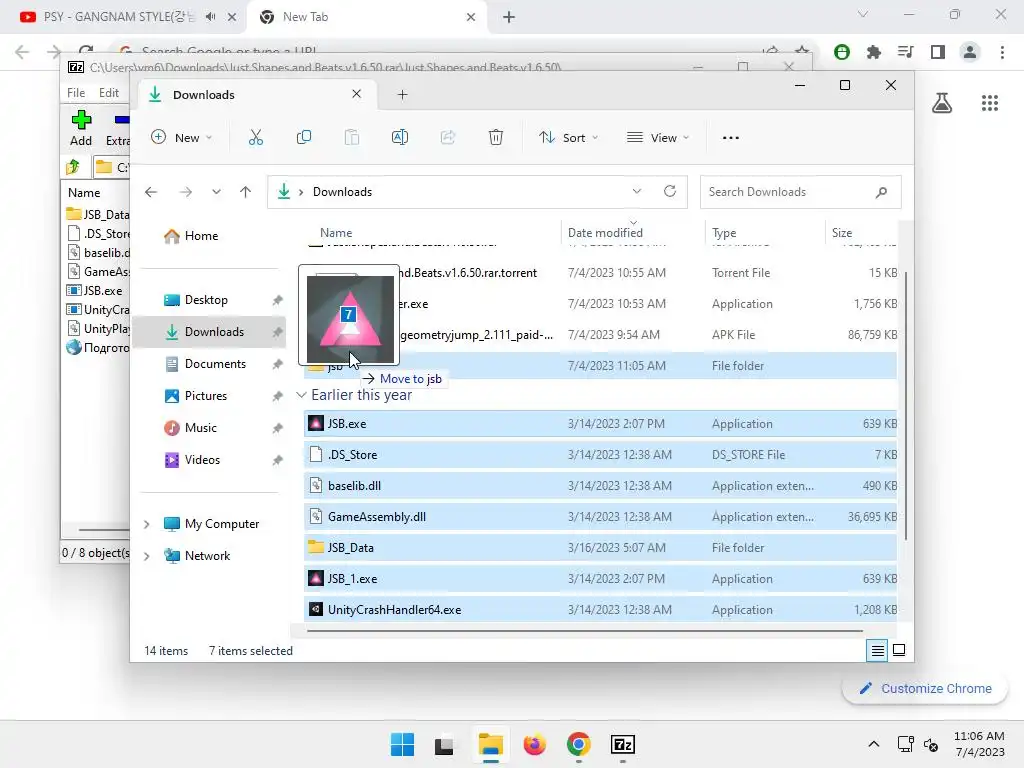Screen dimensions: 1024x768
Task: Open a new Chrome tab with plus button
Action: (x=509, y=17)
